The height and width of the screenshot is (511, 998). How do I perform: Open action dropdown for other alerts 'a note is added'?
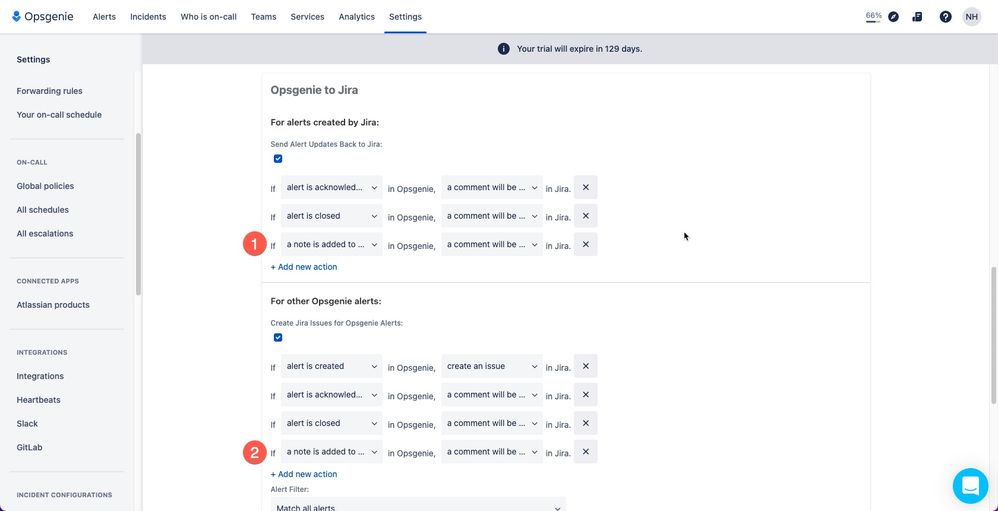coord(492,452)
